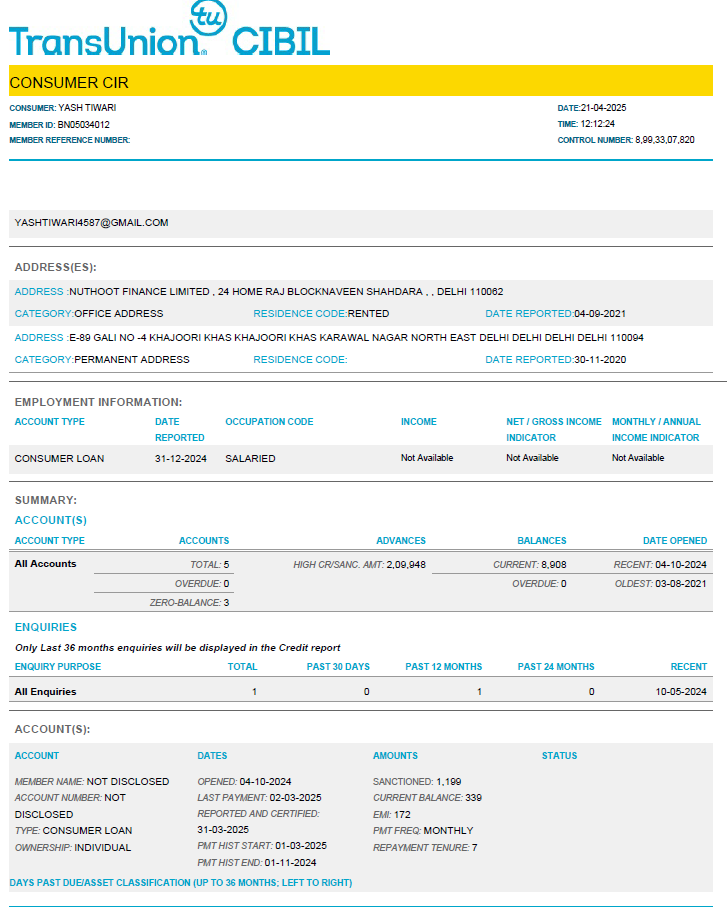
Task: Select the SALARIED occupation value
Action: pyautogui.click(x=250, y=458)
